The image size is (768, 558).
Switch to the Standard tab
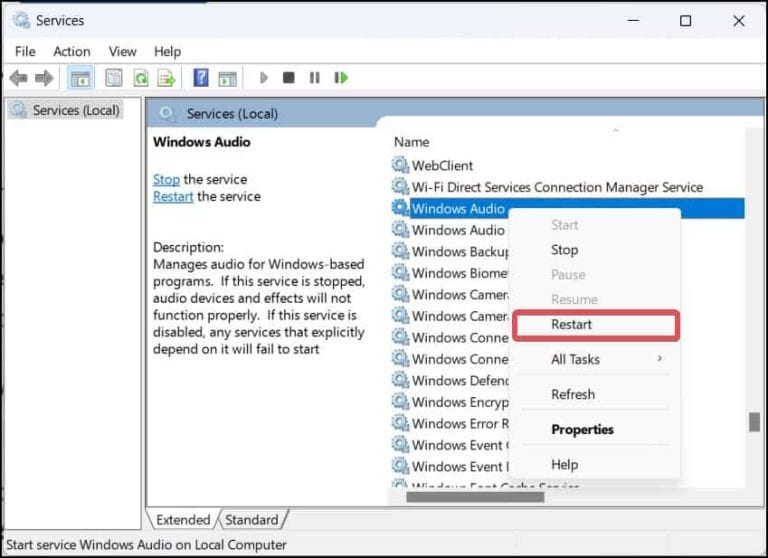251,520
